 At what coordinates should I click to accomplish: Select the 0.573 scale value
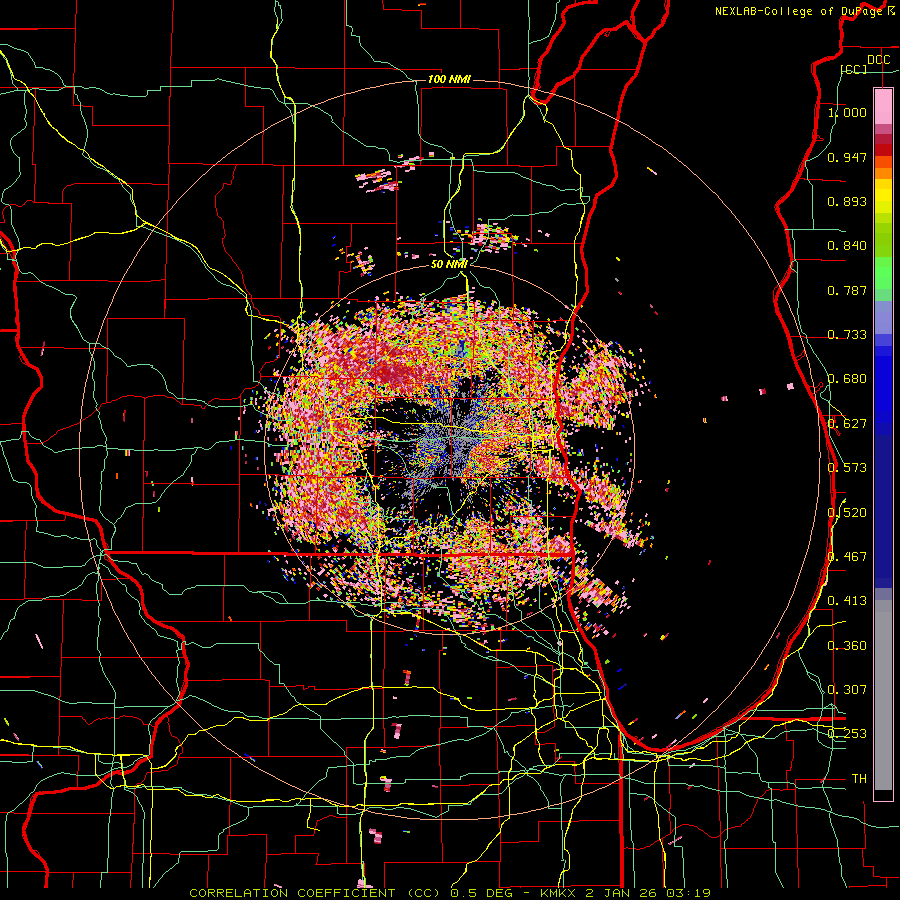point(847,468)
